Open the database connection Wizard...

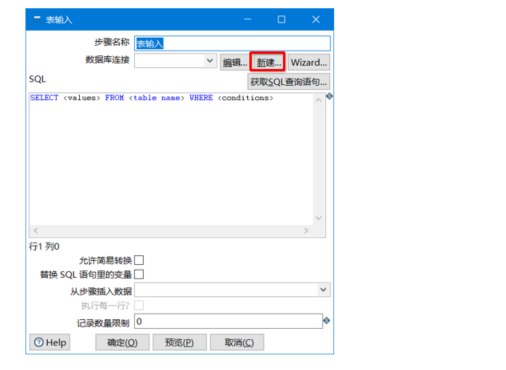(309, 62)
